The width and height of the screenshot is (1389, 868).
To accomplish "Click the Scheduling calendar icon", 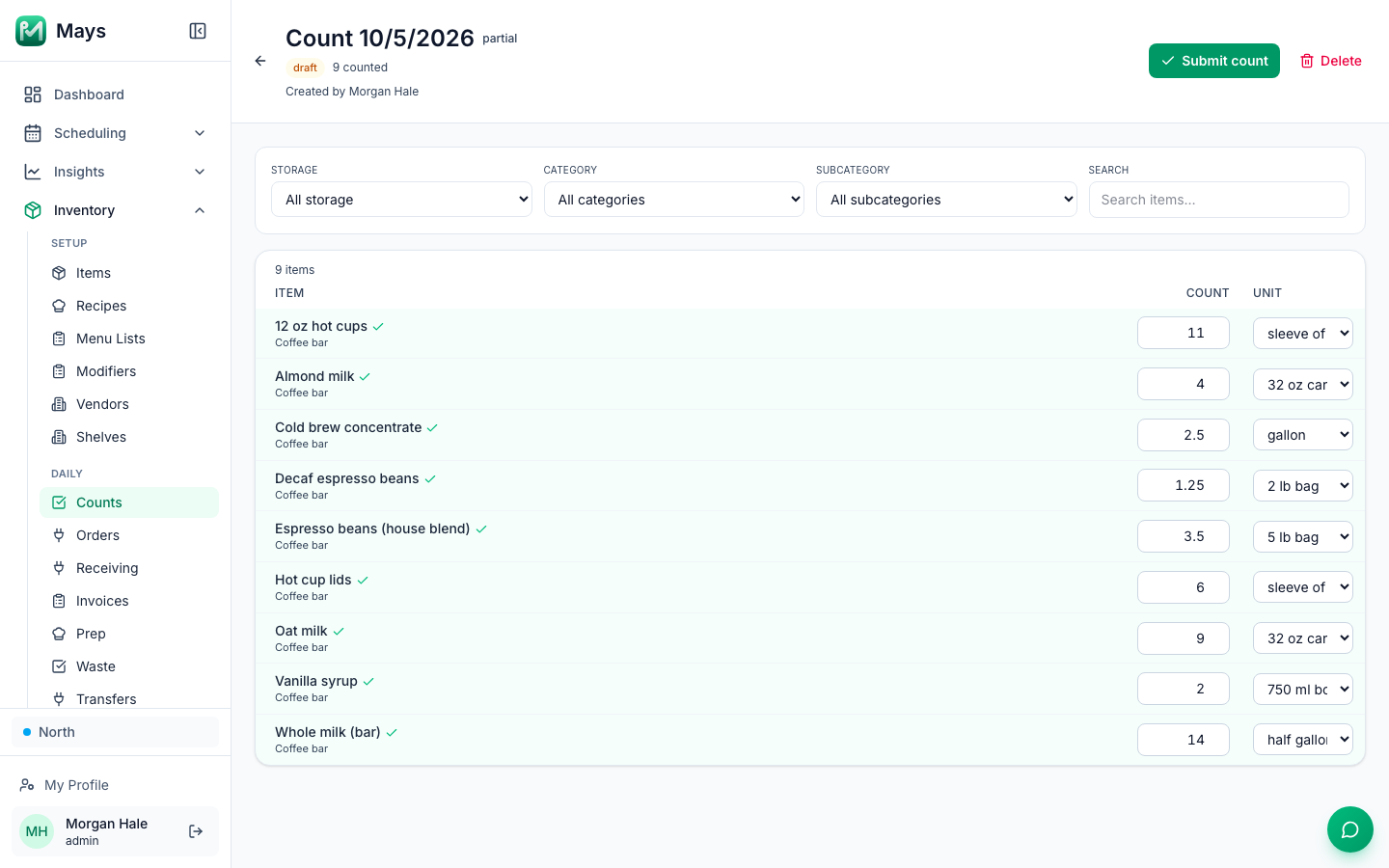I will coord(33,133).
